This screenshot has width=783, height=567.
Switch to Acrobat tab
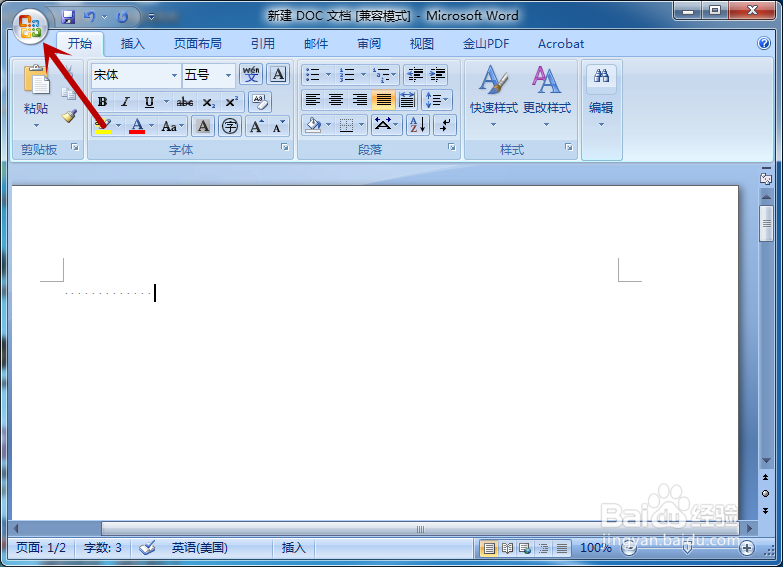561,44
